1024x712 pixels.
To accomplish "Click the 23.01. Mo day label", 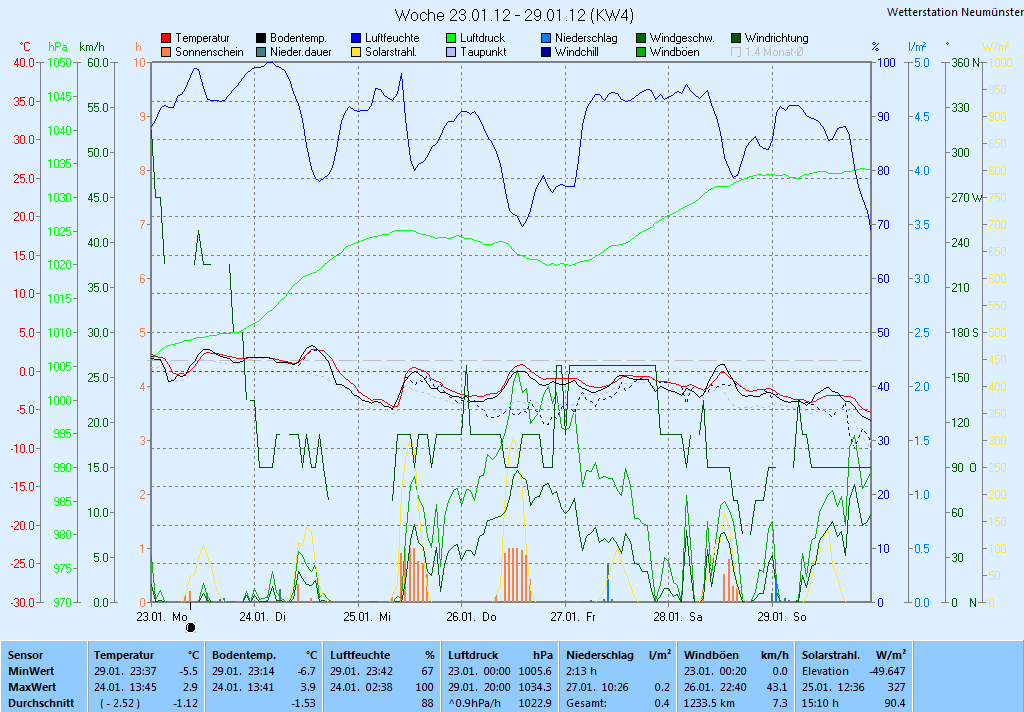I will 162,617.
